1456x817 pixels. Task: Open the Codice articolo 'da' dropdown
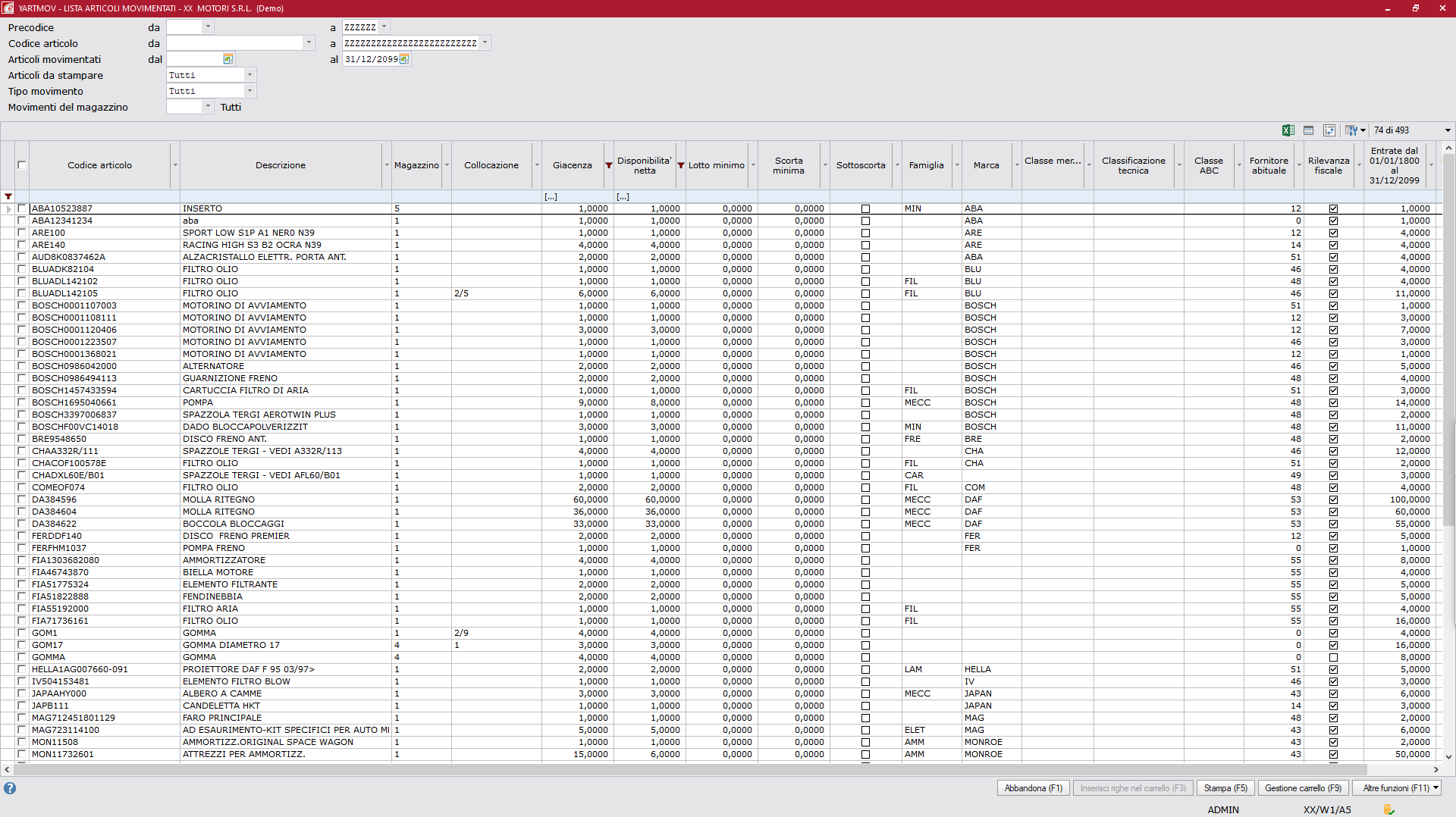(x=309, y=42)
